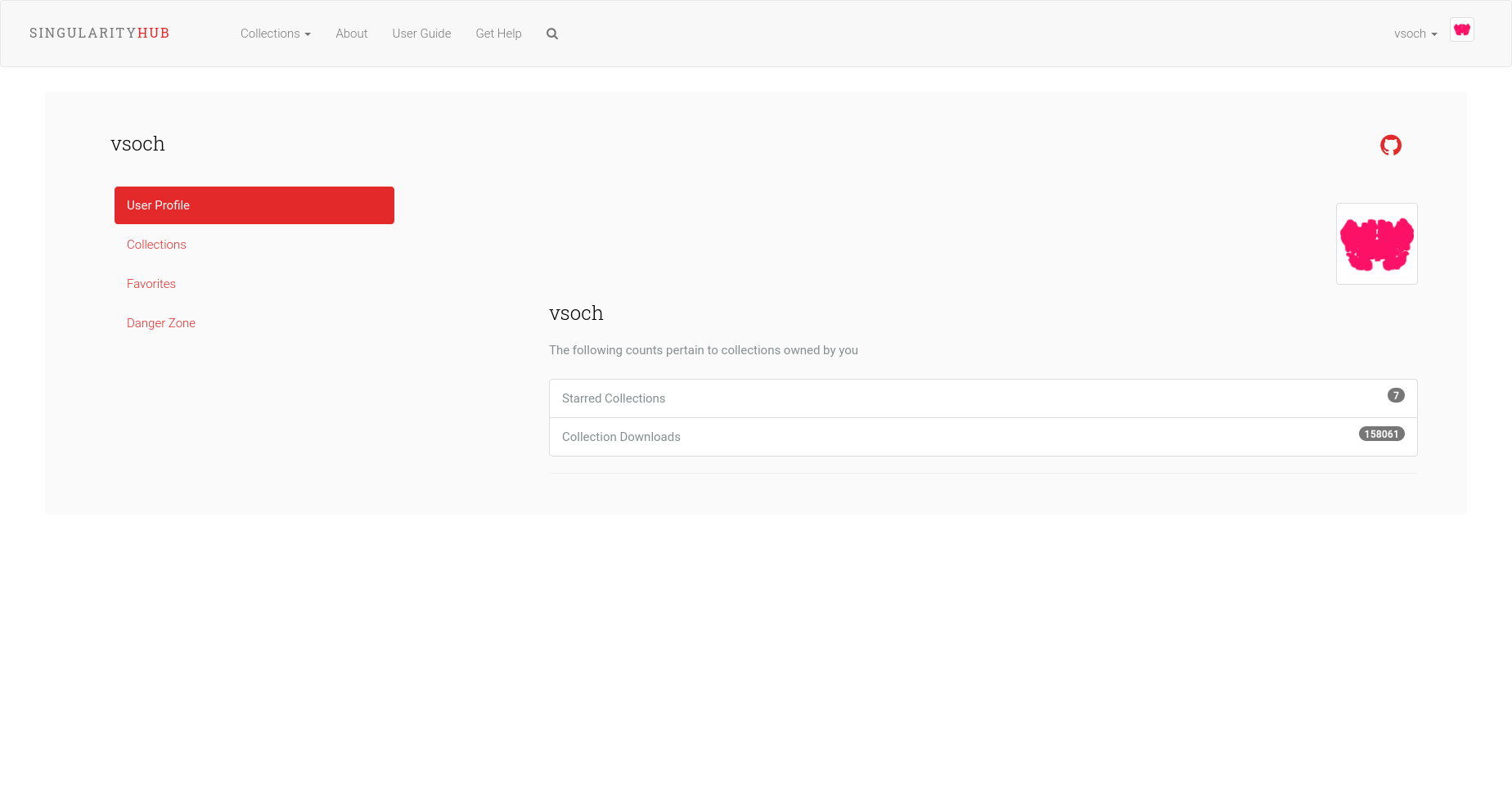Click the vsoch heading under the avatar

(x=576, y=313)
